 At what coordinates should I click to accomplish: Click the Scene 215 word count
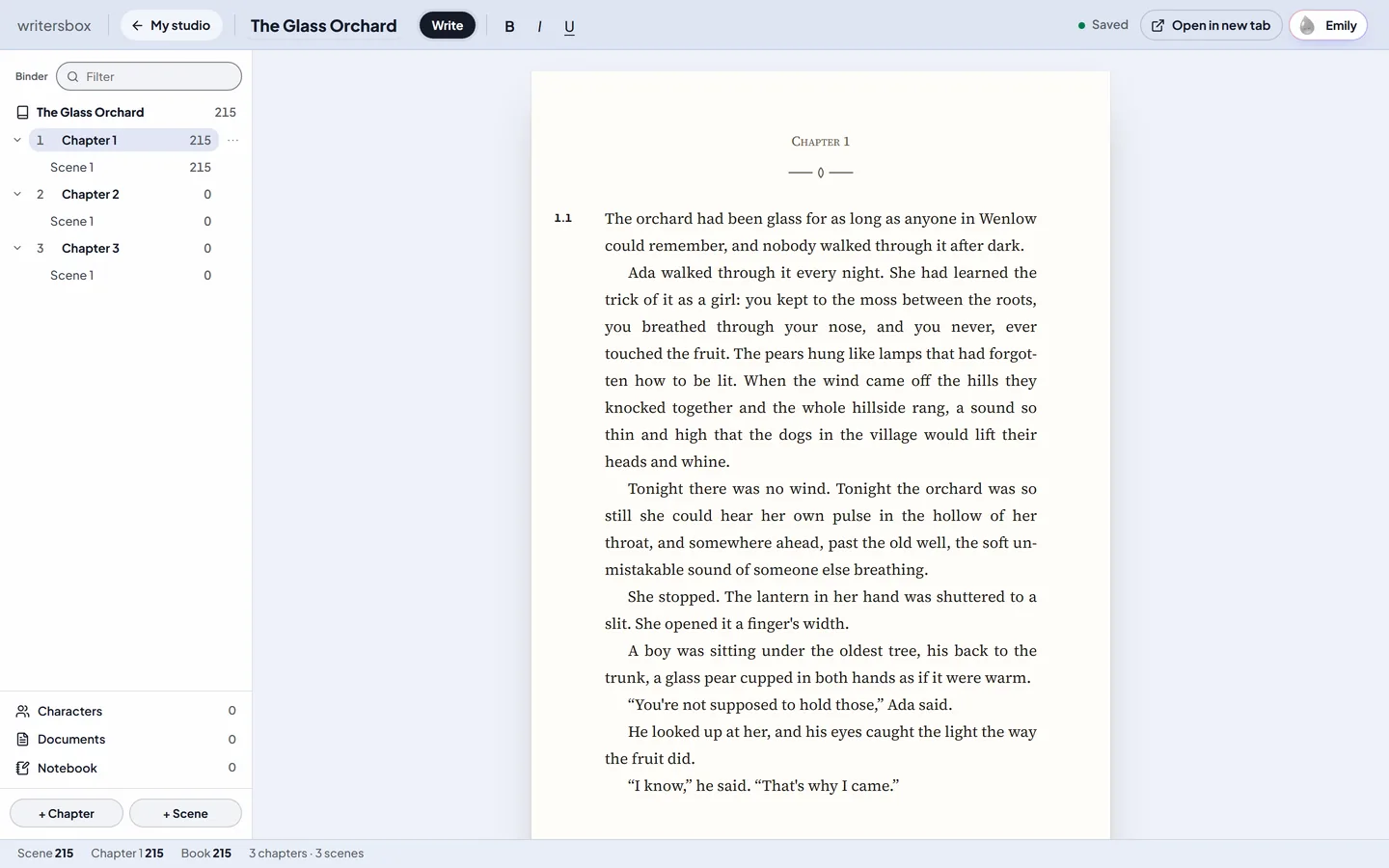tap(45, 854)
